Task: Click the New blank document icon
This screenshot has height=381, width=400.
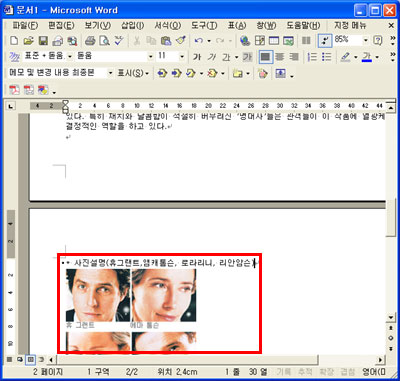Action: coord(14,41)
